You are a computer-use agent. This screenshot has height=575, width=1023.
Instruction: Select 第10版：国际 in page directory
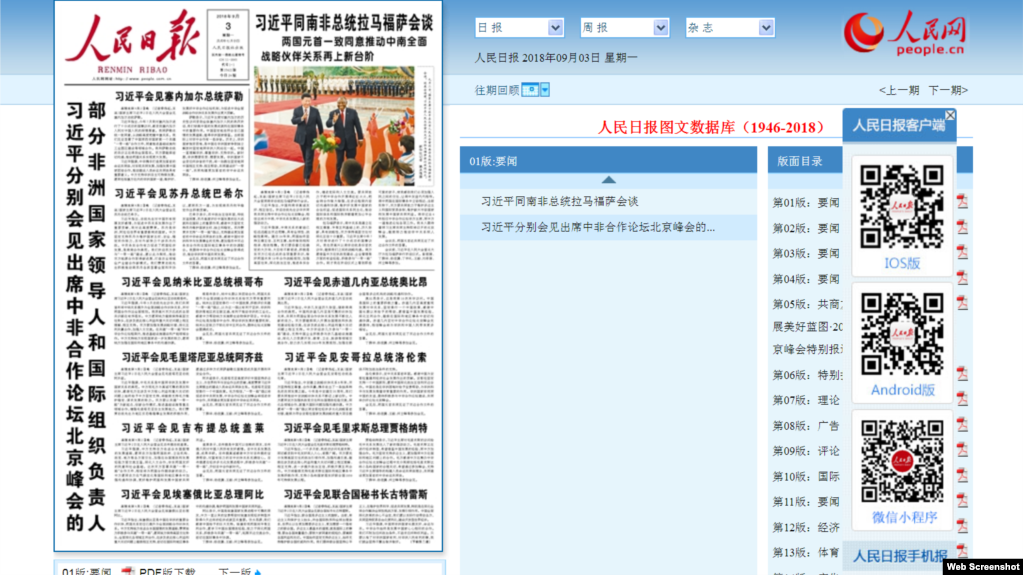pyautogui.click(x=806, y=476)
